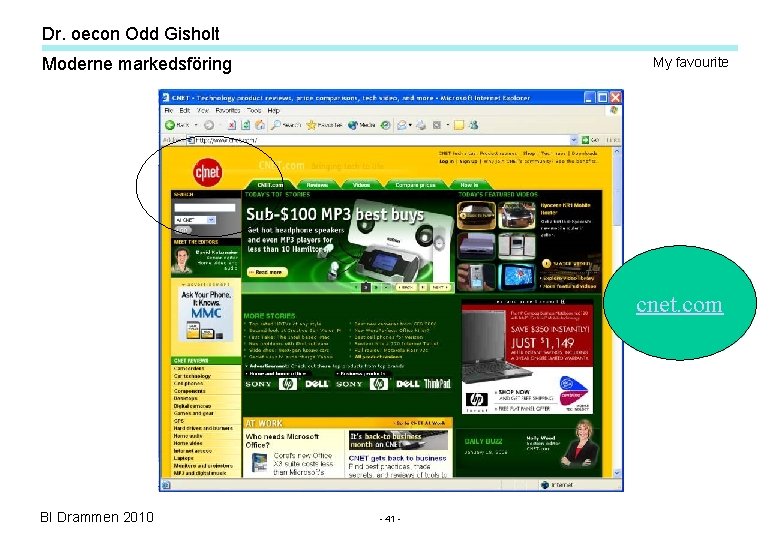Screen dimensions: 780x540
Task: Open the flat TV featured video thumbnail
Action: click(x=517, y=276)
